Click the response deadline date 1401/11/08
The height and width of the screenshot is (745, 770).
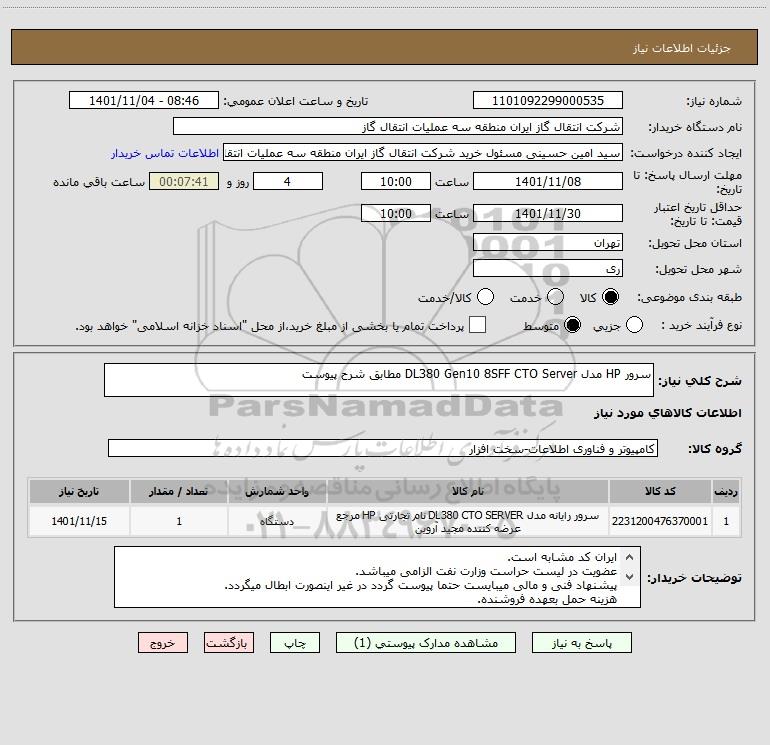click(x=548, y=181)
